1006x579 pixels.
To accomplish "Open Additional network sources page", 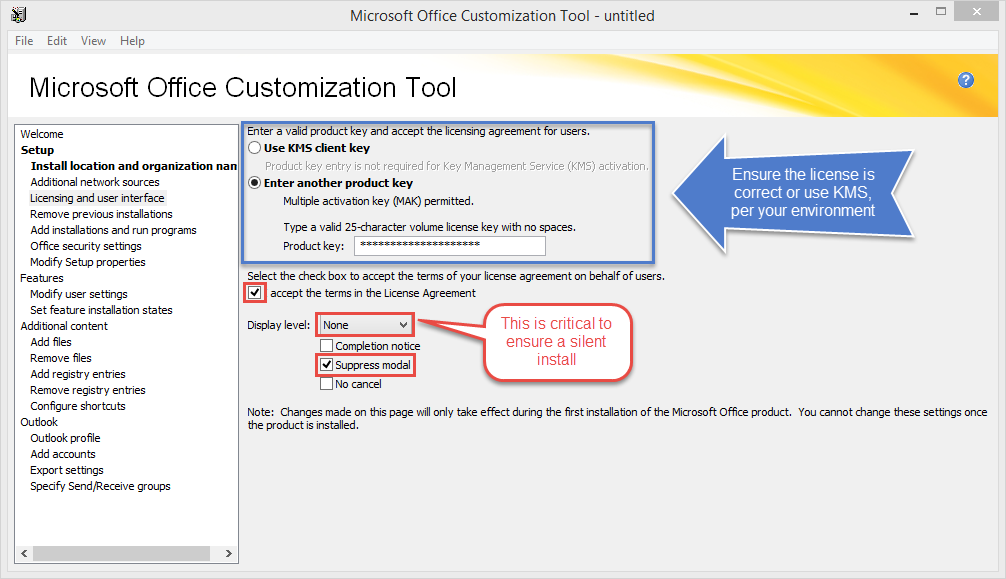I will click(x=95, y=182).
